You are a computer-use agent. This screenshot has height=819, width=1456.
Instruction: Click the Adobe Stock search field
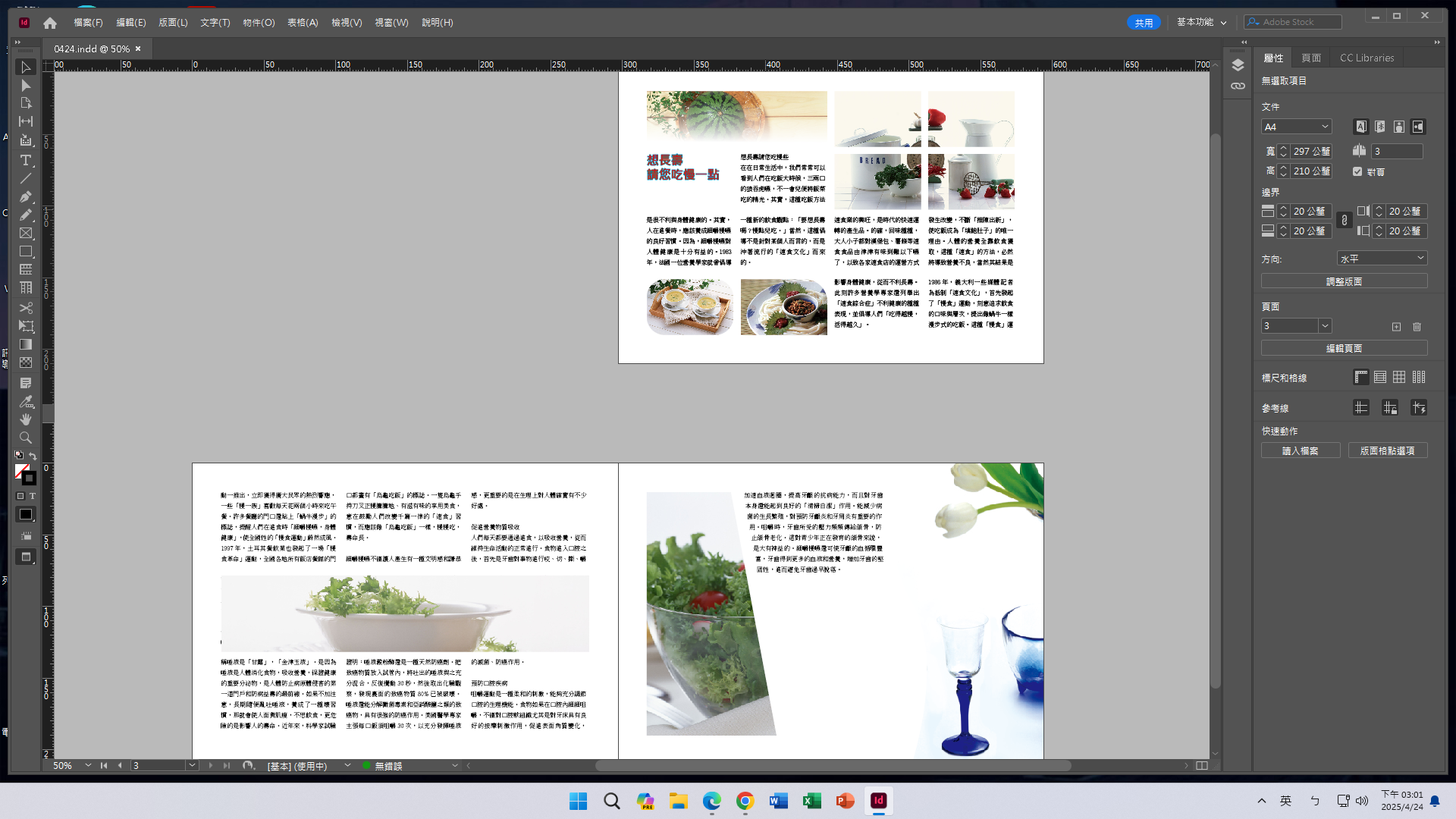click(x=1293, y=21)
